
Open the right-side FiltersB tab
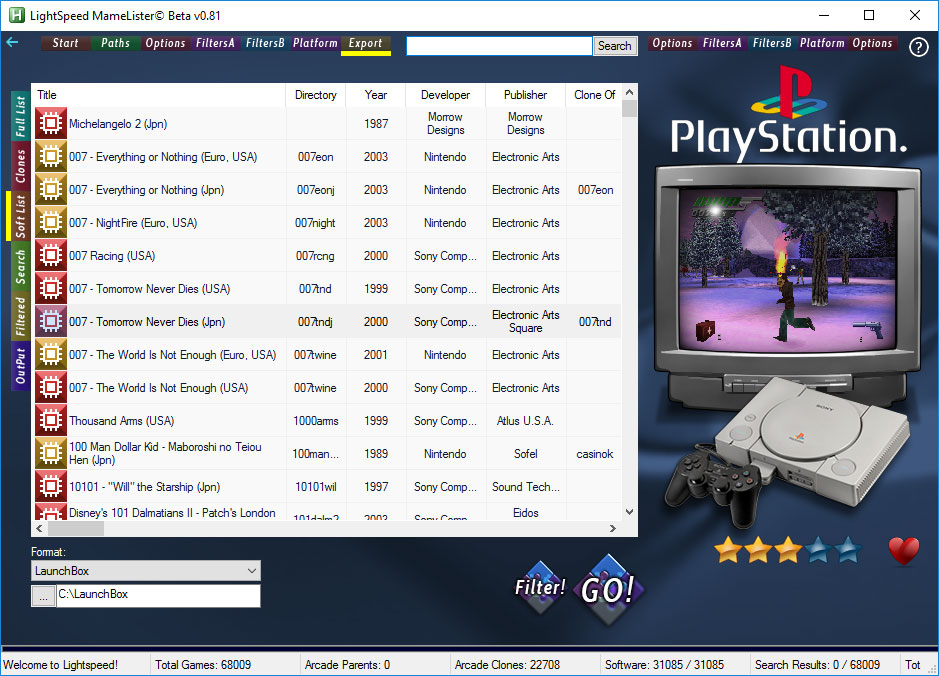coord(772,43)
